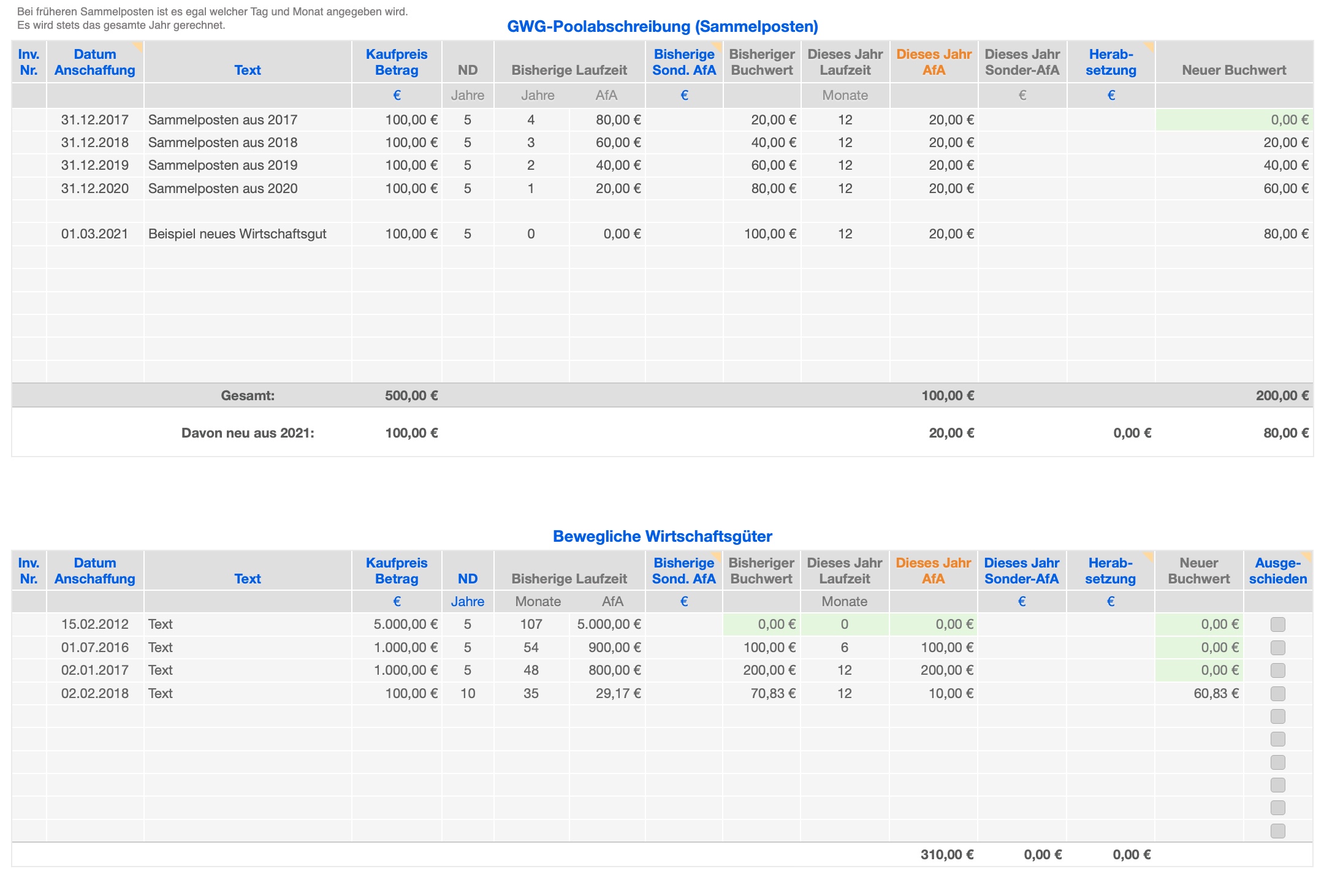The width and height of the screenshot is (1324, 896).
Task: Select Dieses Jahr AfA sum 310,00 €
Action: pyautogui.click(x=946, y=855)
